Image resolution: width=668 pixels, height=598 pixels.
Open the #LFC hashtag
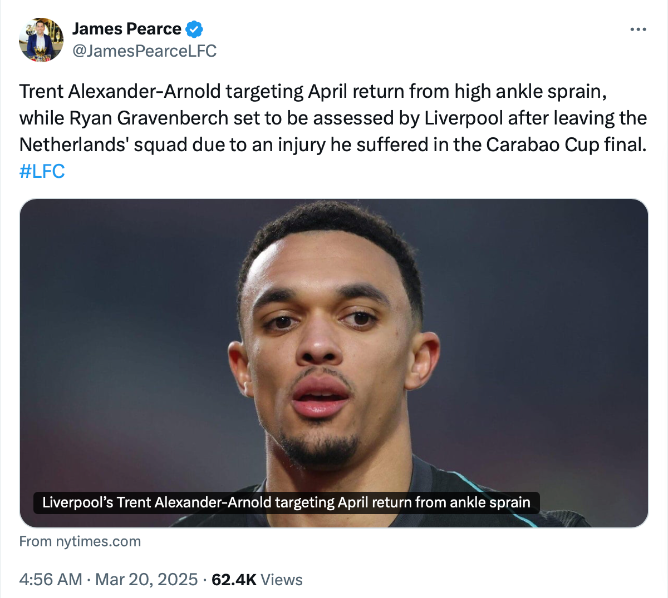coord(41,170)
